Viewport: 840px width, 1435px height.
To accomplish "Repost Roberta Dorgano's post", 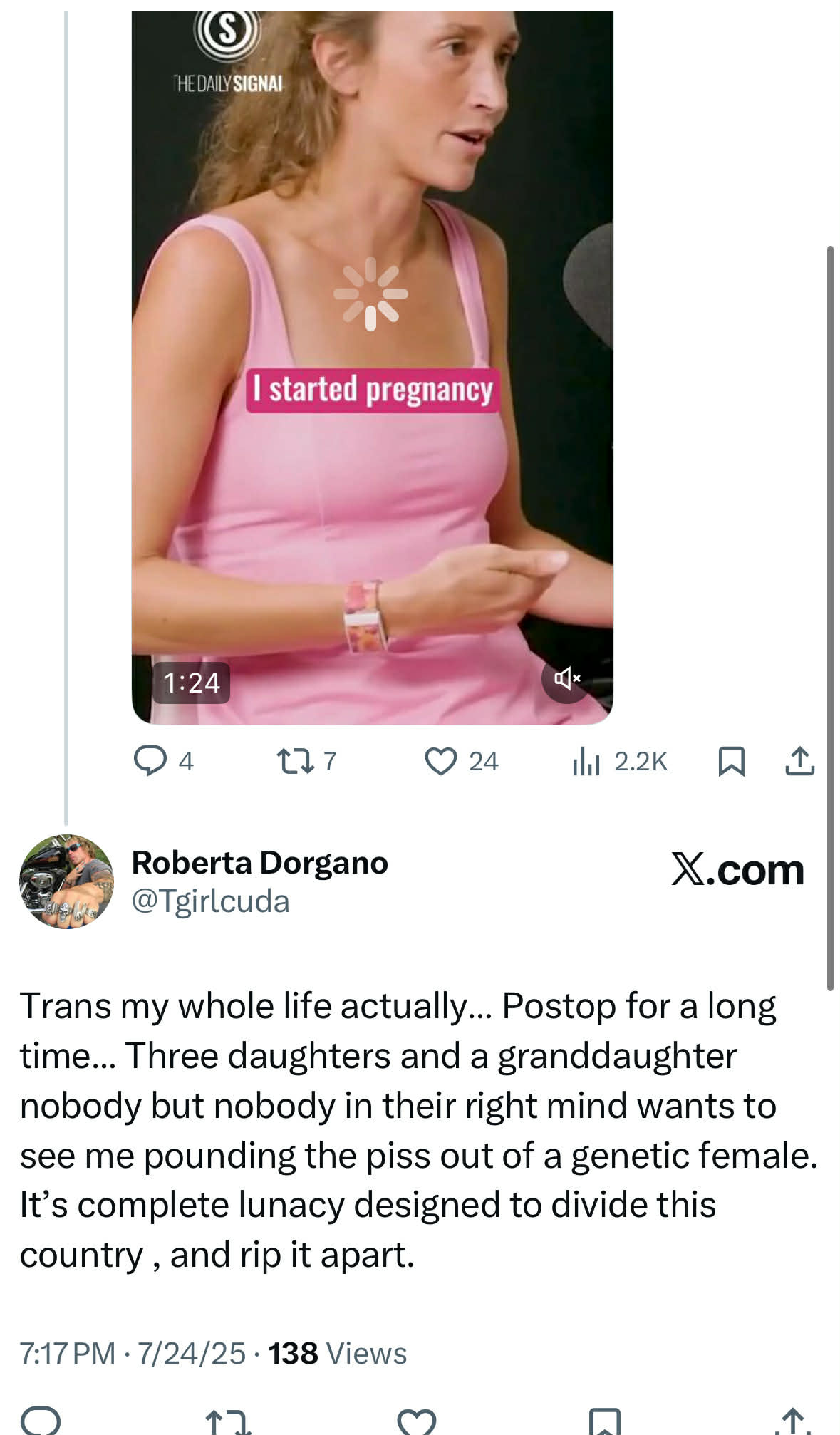I will pos(228,1421).
